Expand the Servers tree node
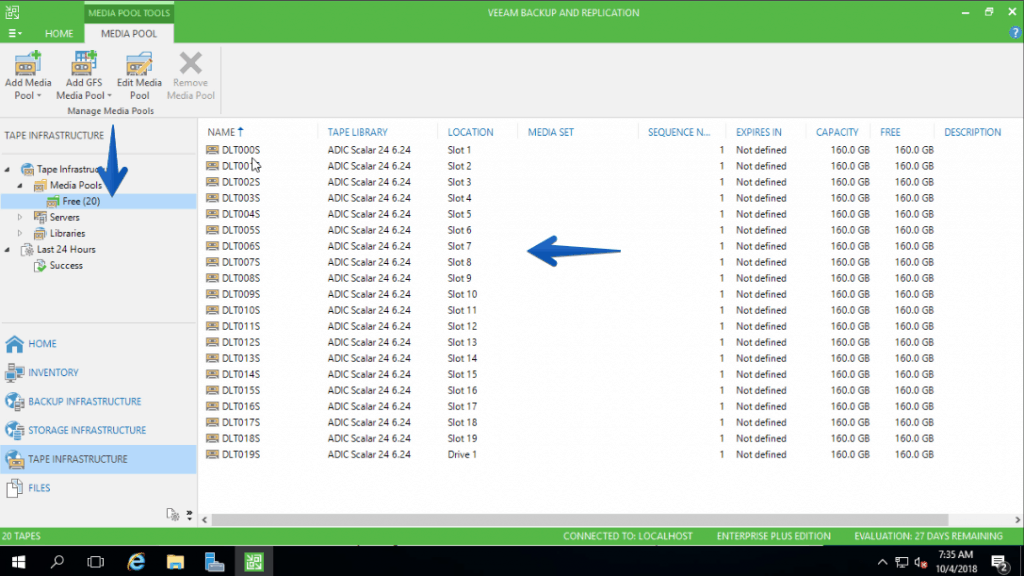 [20, 217]
